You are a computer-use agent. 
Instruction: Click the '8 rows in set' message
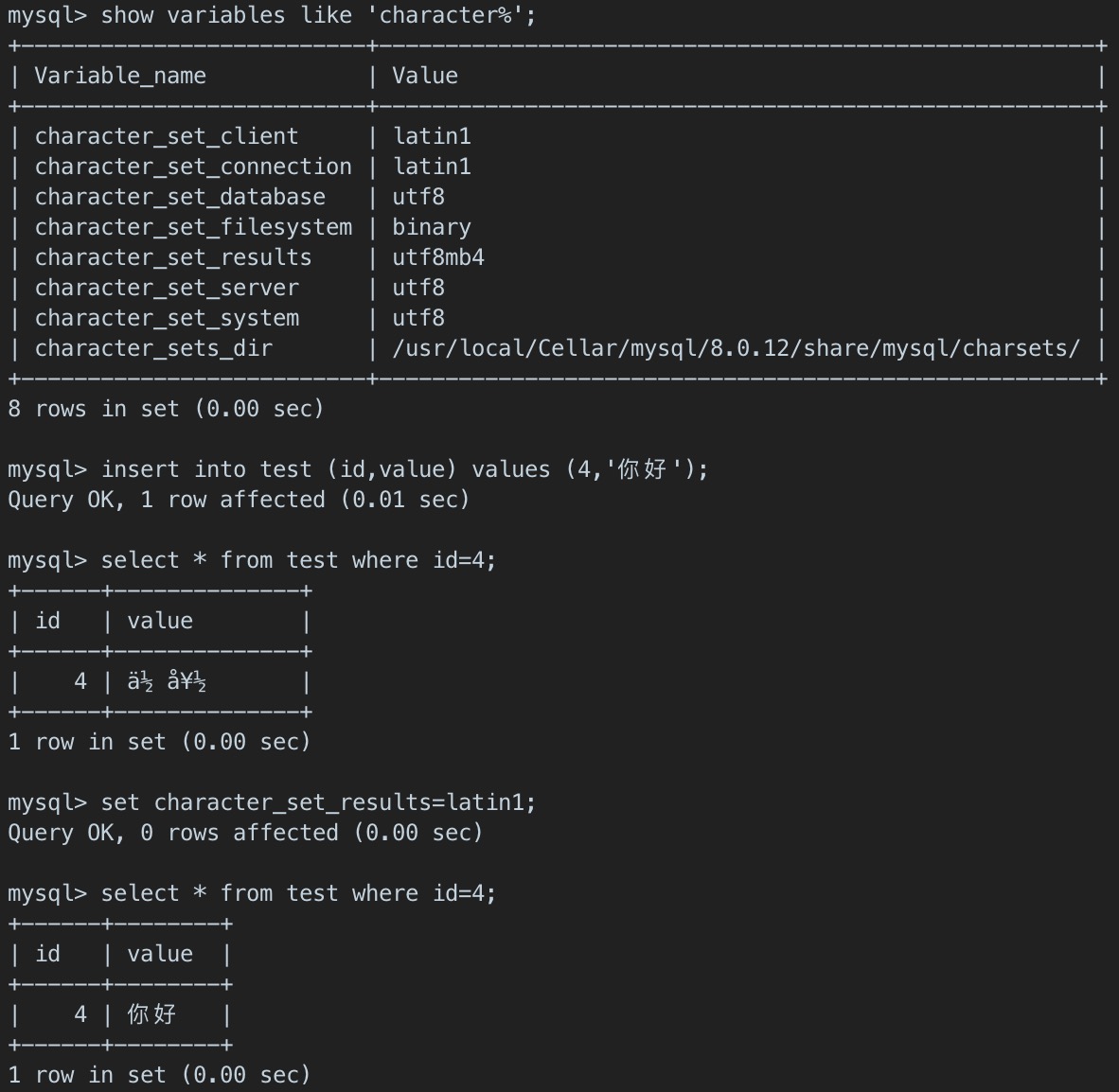pos(166,409)
